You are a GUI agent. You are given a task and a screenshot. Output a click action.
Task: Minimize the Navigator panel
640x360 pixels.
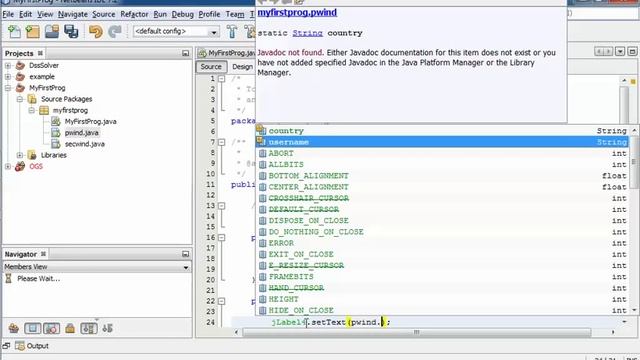pos(185,254)
